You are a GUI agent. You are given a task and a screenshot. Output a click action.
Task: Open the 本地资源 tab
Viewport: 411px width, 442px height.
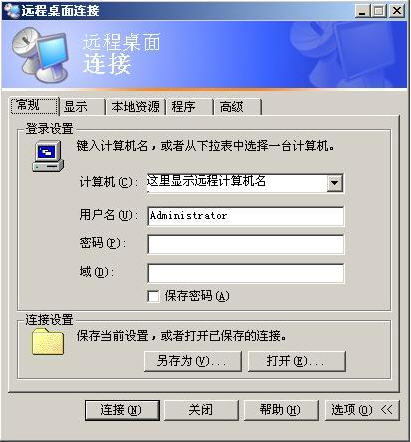click(x=135, y=107)
